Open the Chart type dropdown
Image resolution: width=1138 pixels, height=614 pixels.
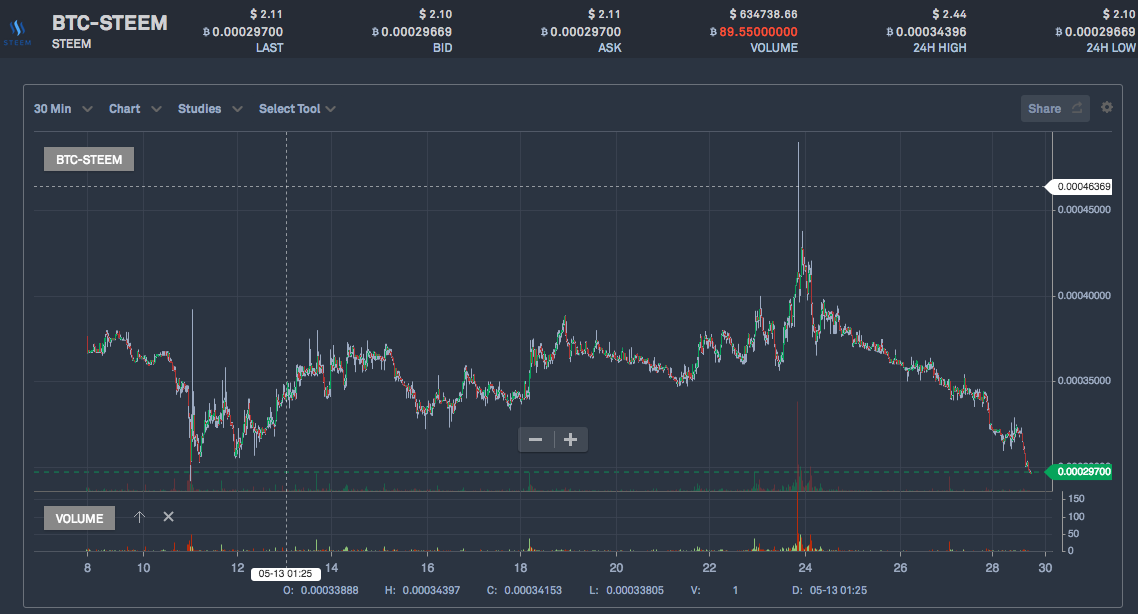click(134, 109)
